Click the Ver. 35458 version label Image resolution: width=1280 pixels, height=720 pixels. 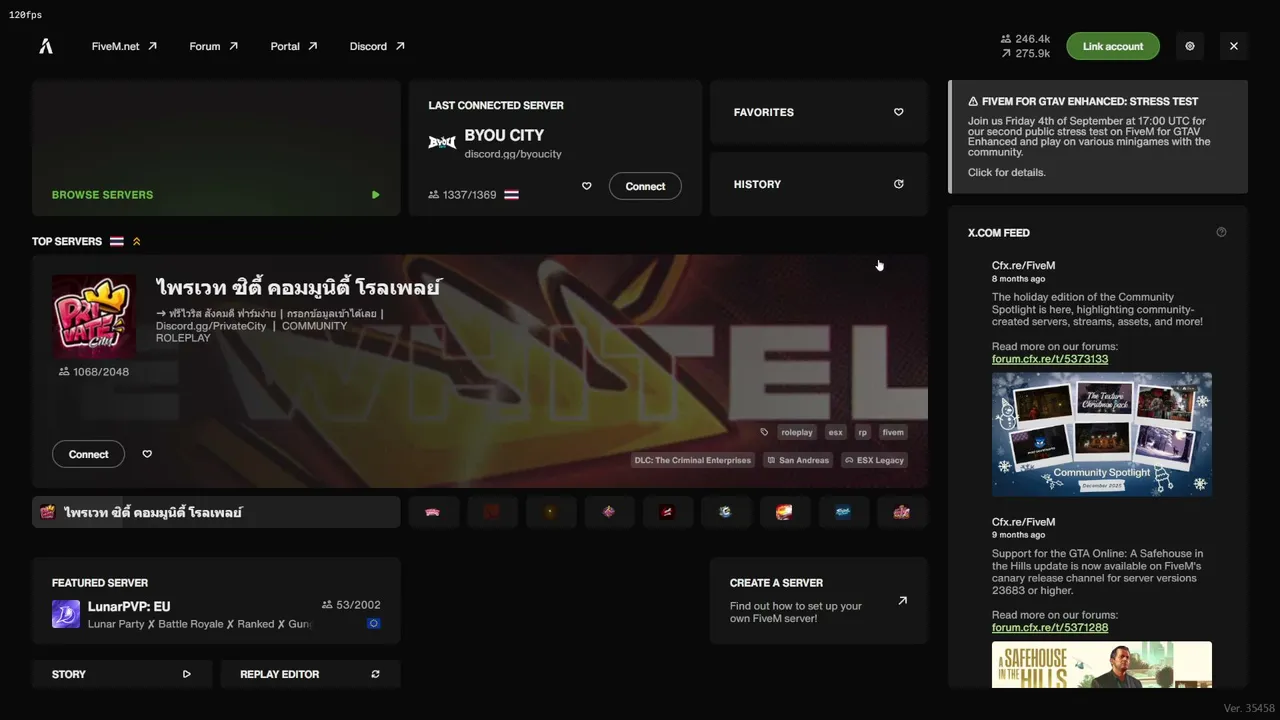[1249, 708]
